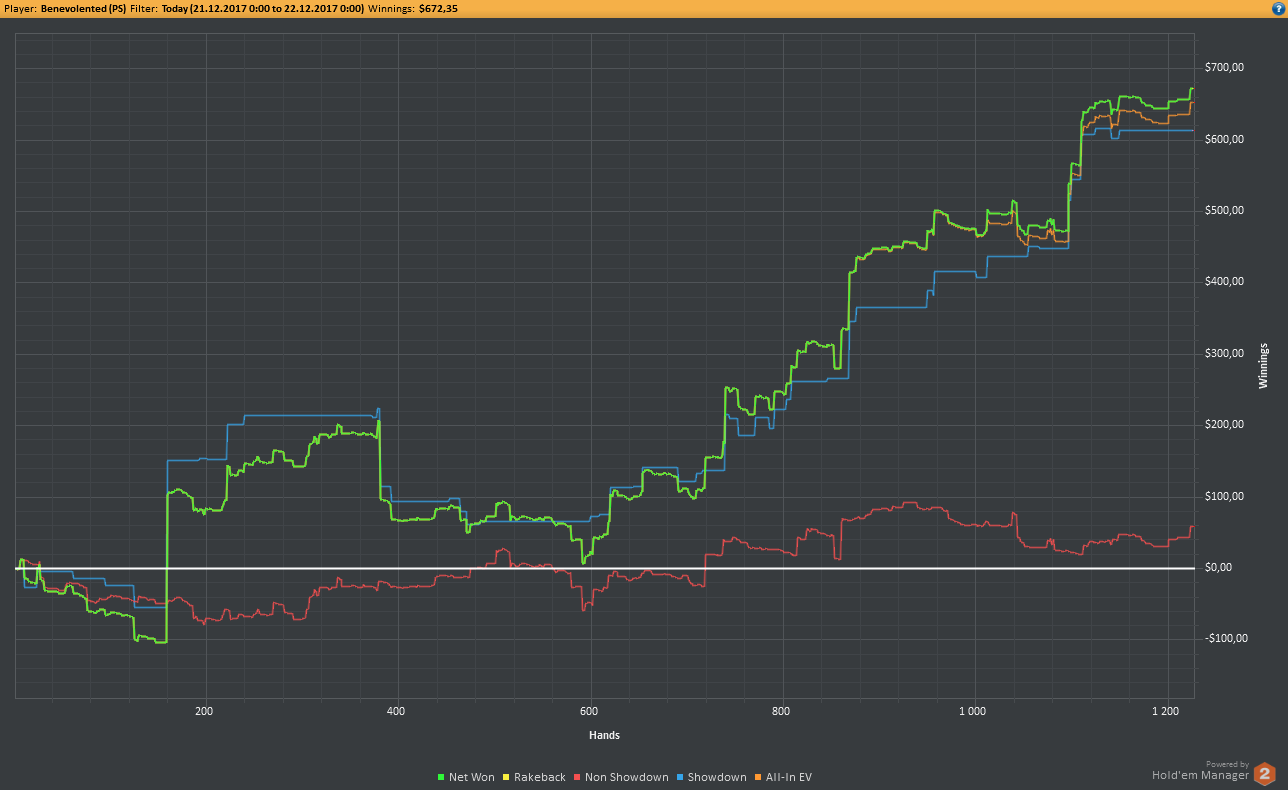Click the green Net Won legend swatch

(442, 777)
